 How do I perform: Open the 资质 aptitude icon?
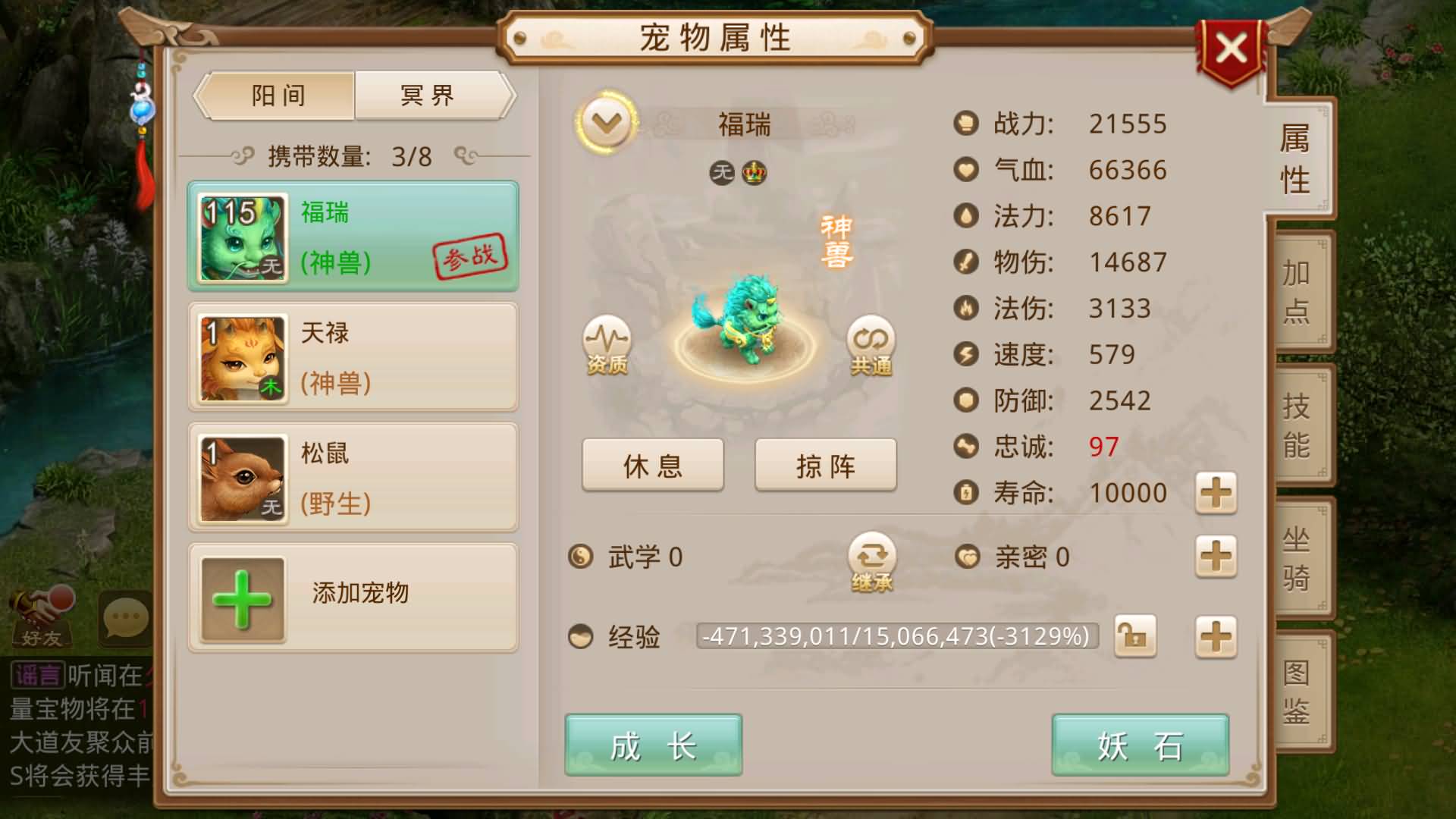coord(607,345)
